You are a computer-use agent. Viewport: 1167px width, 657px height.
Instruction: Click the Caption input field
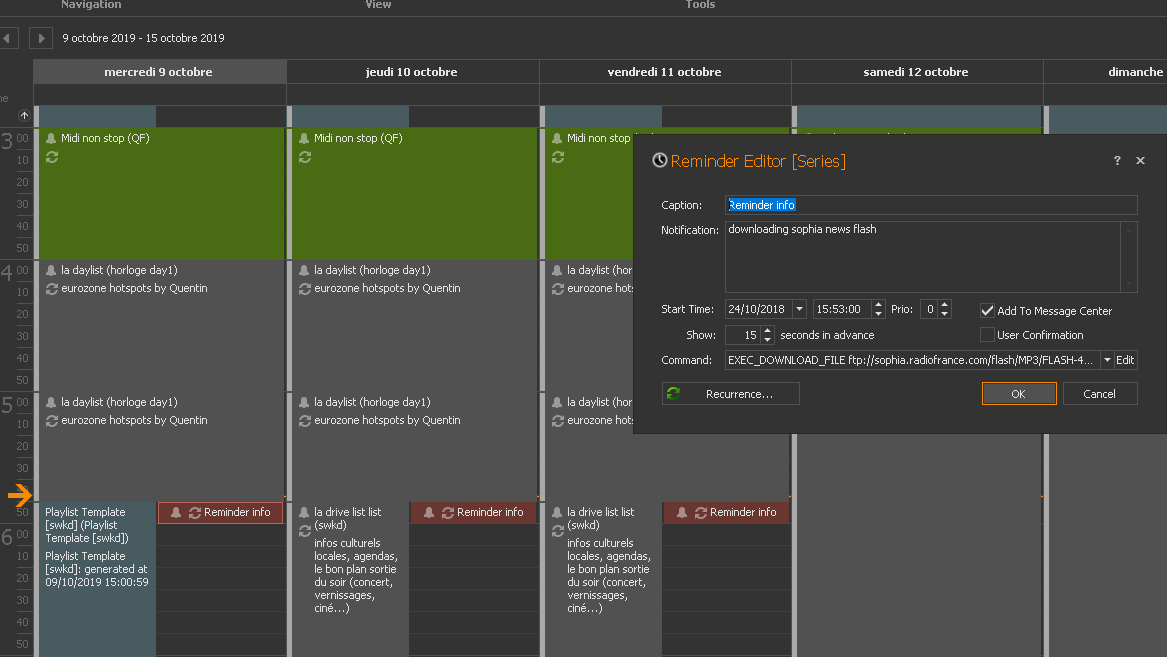(x=931, y=205)
